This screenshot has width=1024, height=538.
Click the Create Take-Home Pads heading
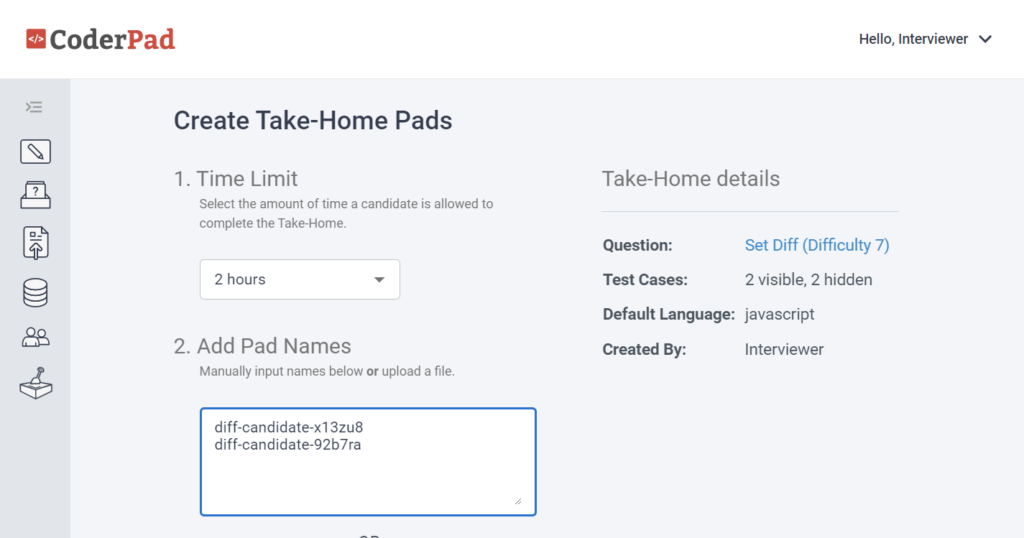pyautogui.click(x=313, y=121)
